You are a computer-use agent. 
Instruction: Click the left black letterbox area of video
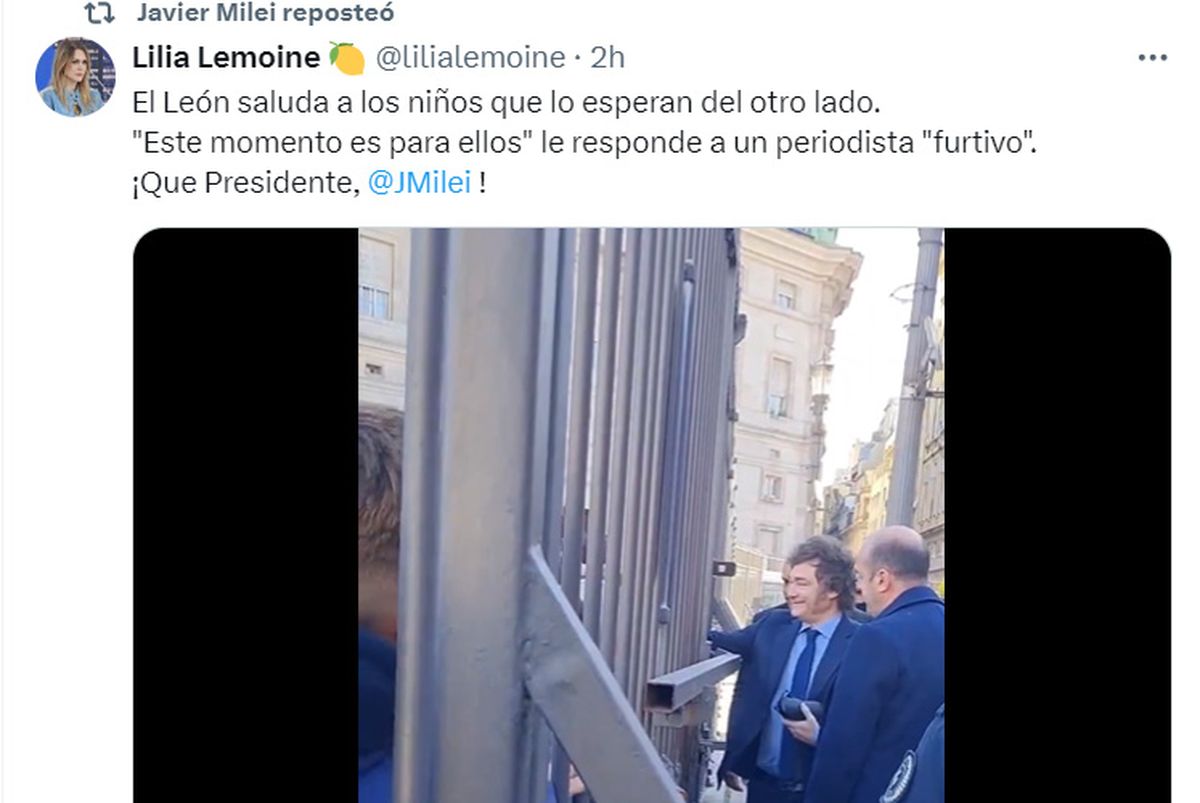(x=246, y=515)
